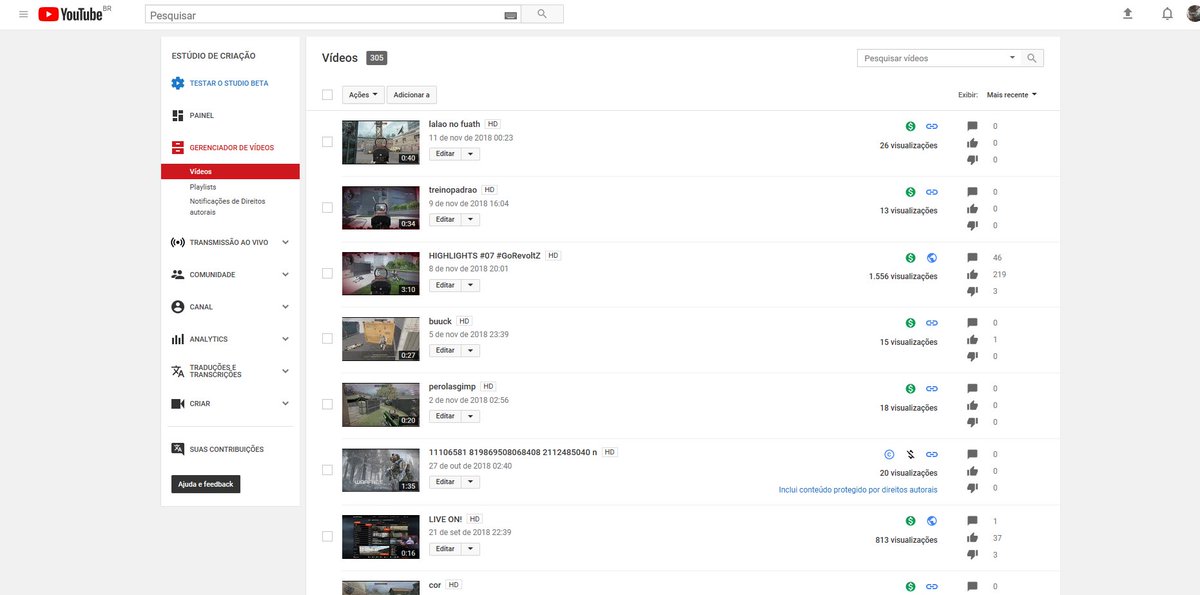The width and height of the screenshot is (1200, 595).
Task: Click comments icon for HIGHLIGHTS #07
Action: (x=972, y=257)
